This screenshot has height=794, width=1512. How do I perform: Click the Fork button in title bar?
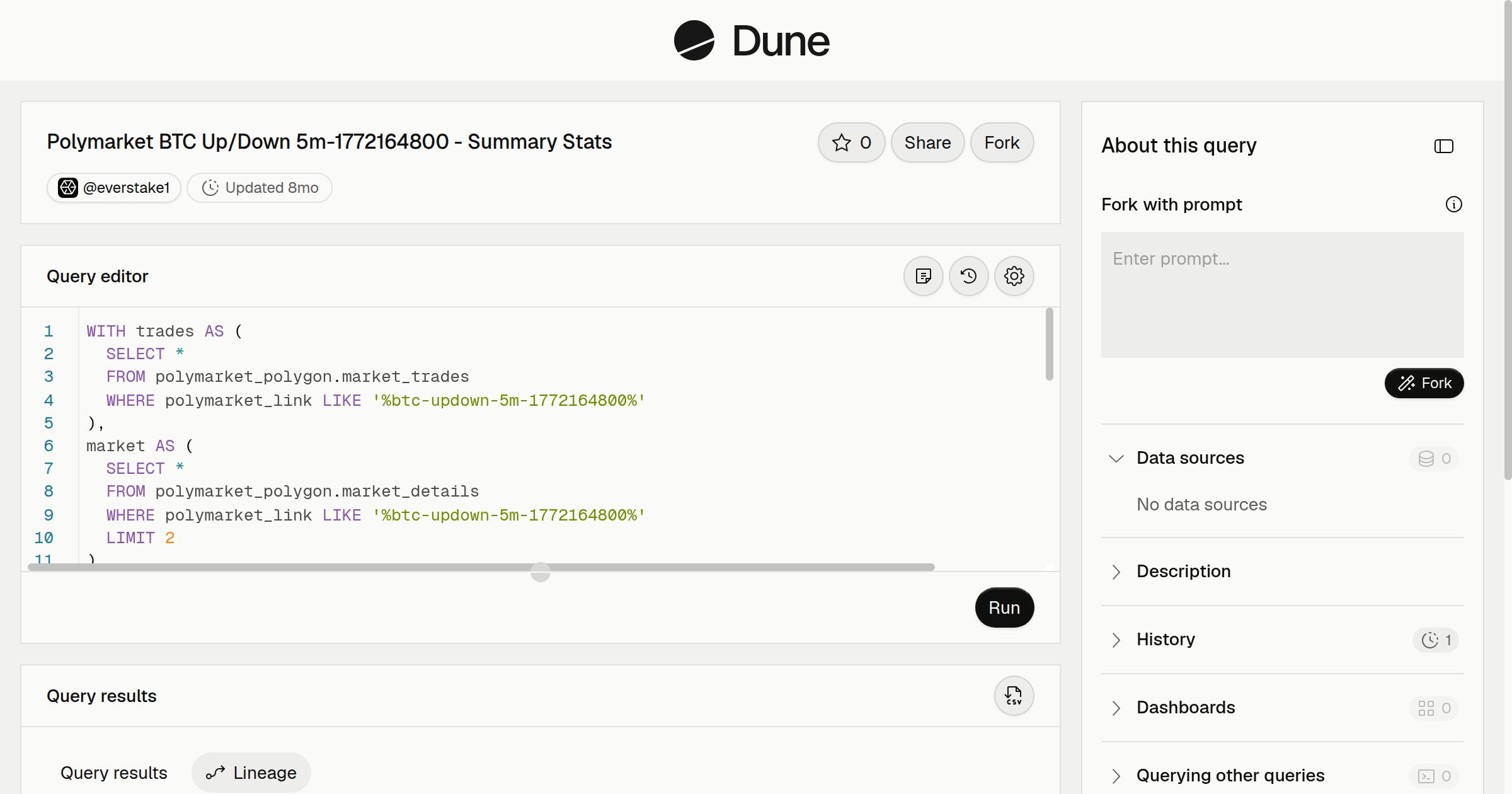(x=1002, y=142)
